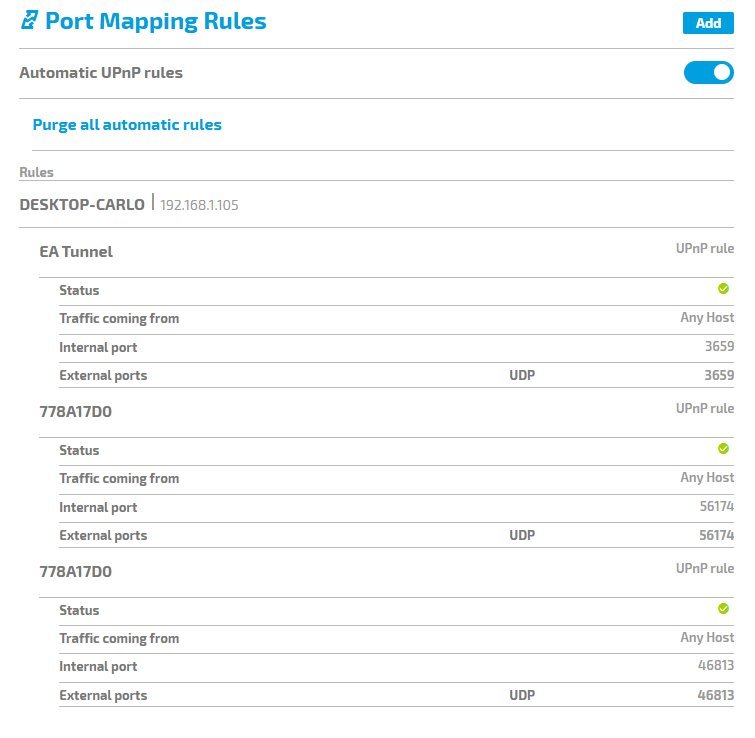Click status checkmark of rule with port 46813
The image size is (755, 738).
pos(723,609)
